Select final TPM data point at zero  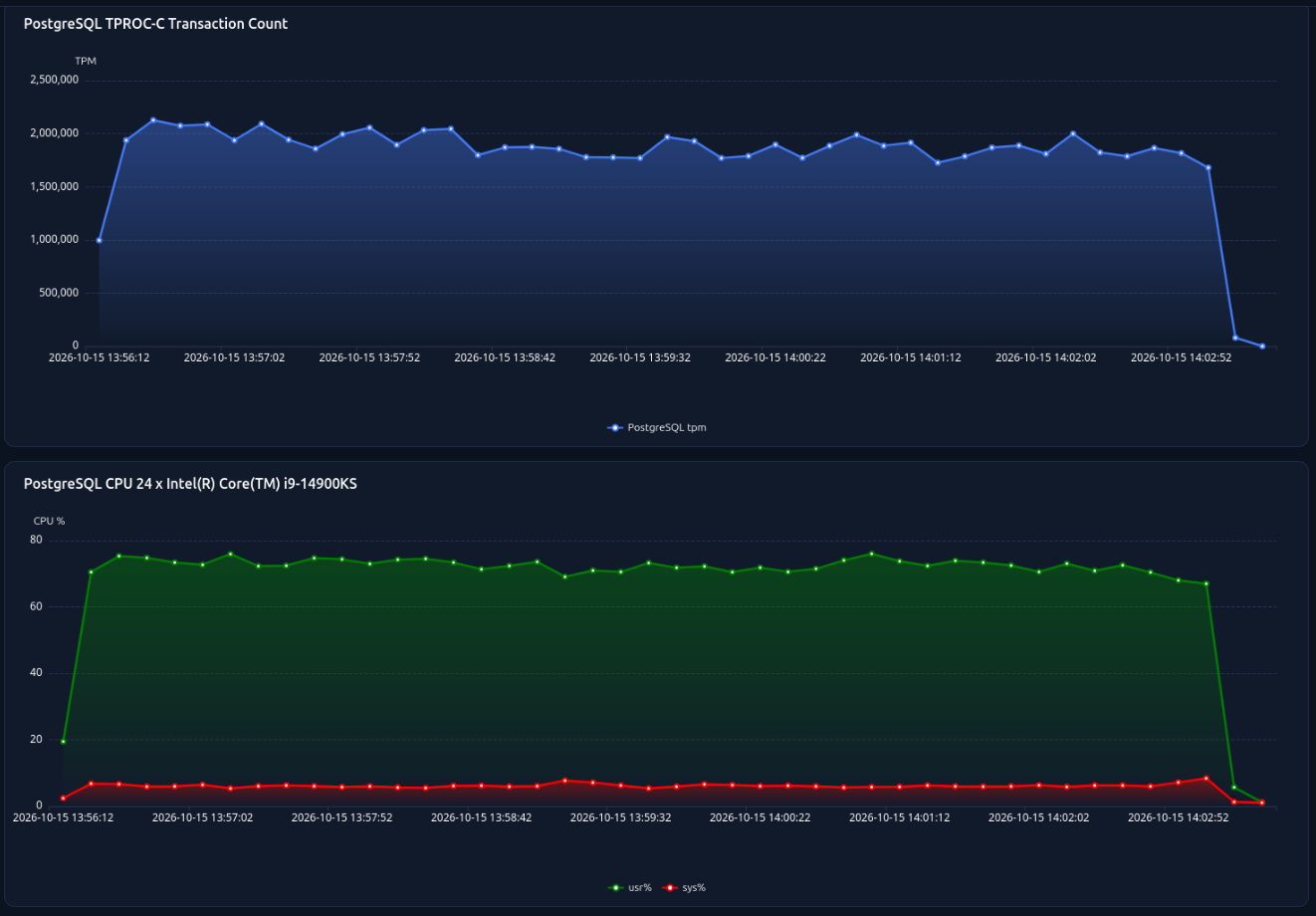click(1262, 346)
